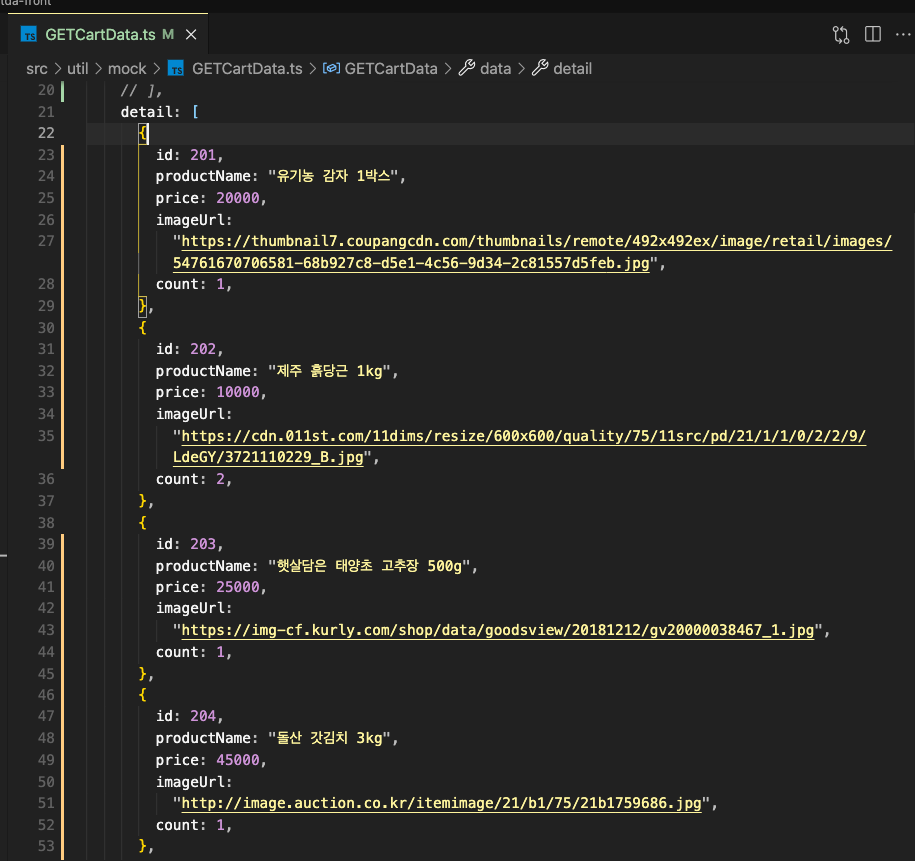The image size is (915, 861).
Task: Click the id value 204
Action: coord(203,717)
